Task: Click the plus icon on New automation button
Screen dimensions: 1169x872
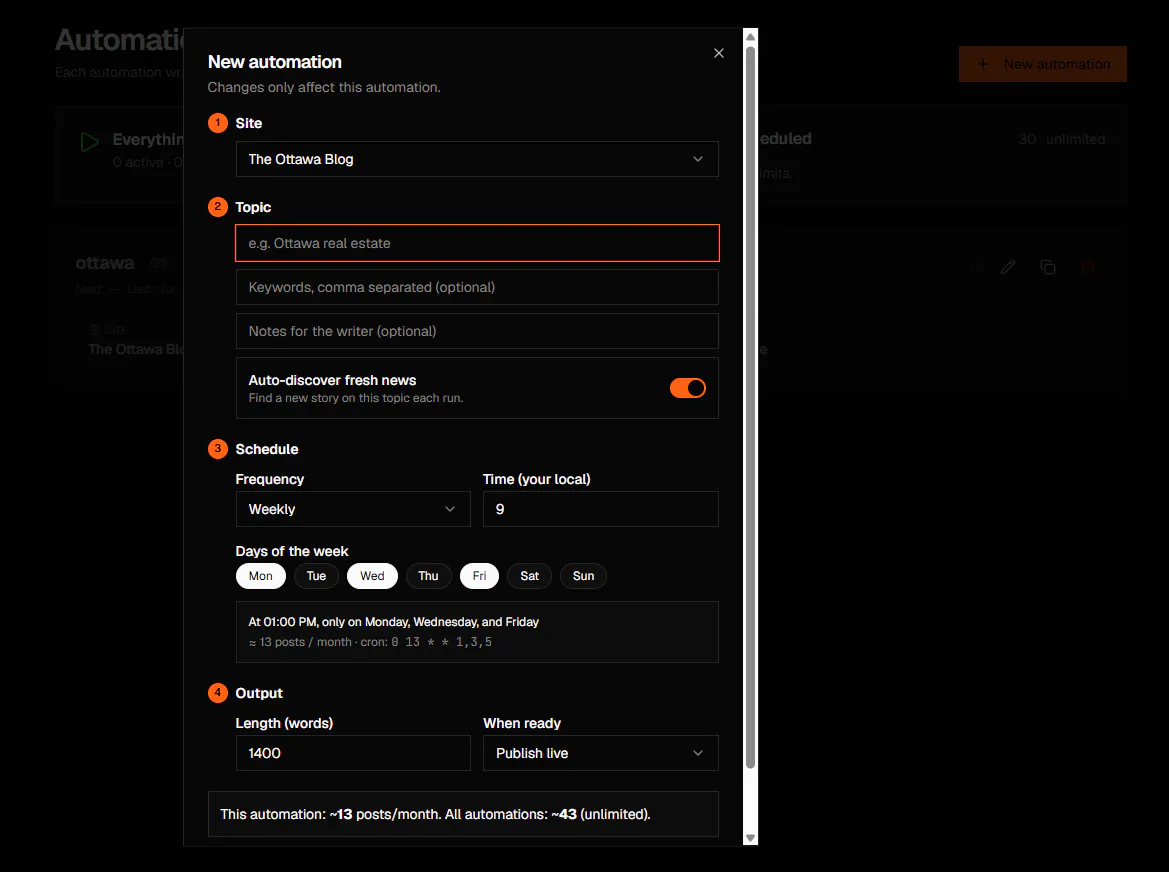Action: coord(983,64)
